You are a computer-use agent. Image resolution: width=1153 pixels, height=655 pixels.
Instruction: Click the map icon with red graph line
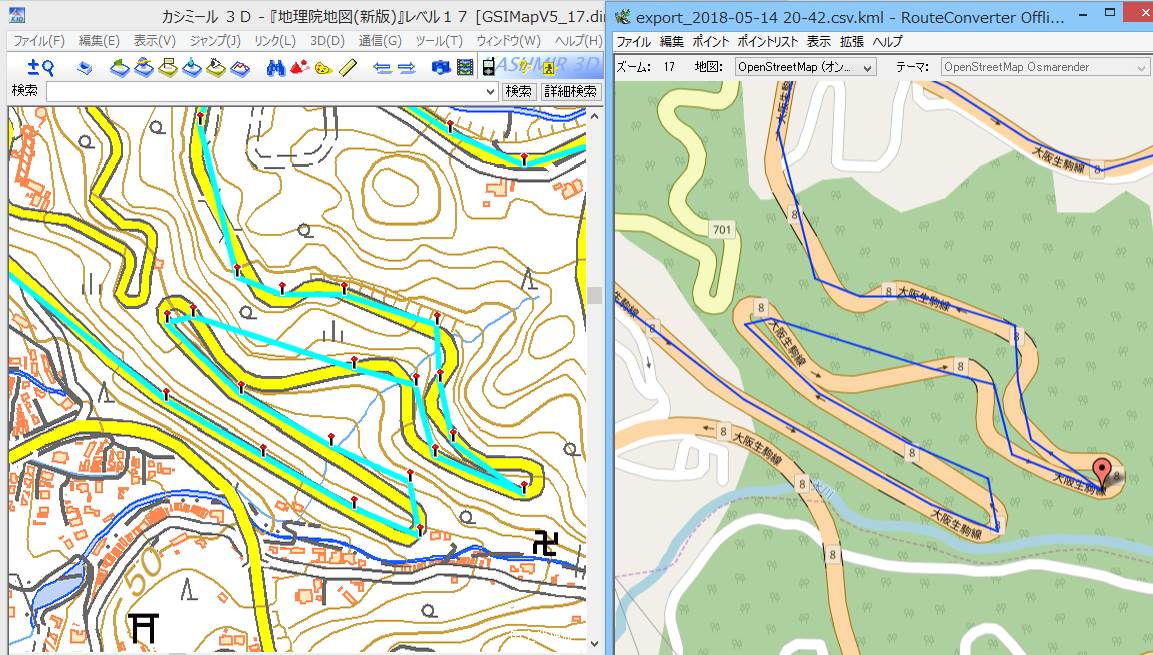click(x=240, y=68)
